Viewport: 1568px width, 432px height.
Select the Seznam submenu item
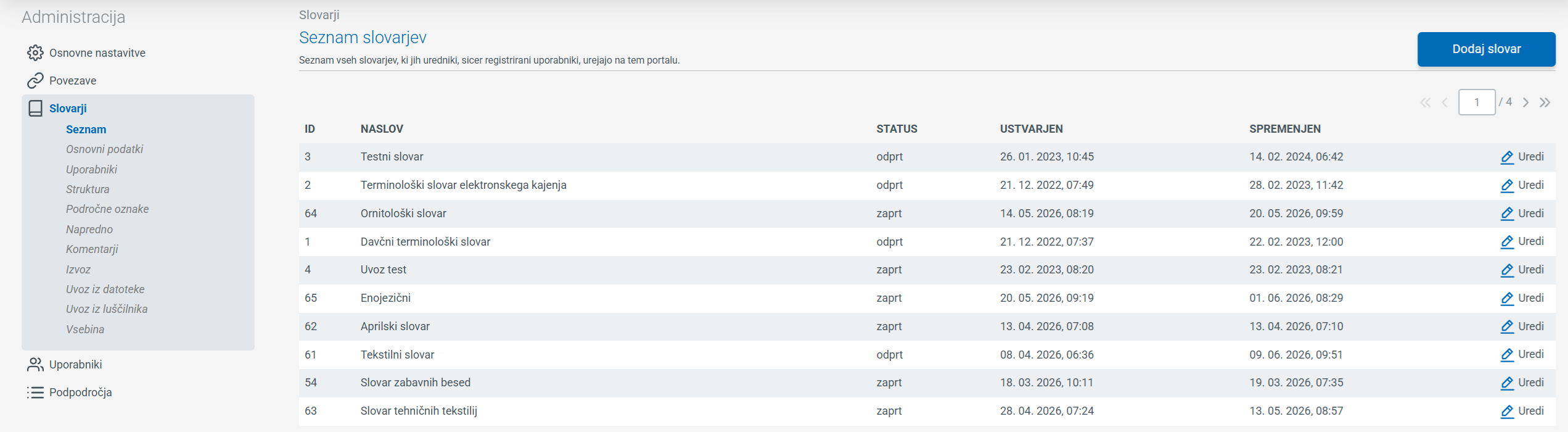tap(86, 130)
